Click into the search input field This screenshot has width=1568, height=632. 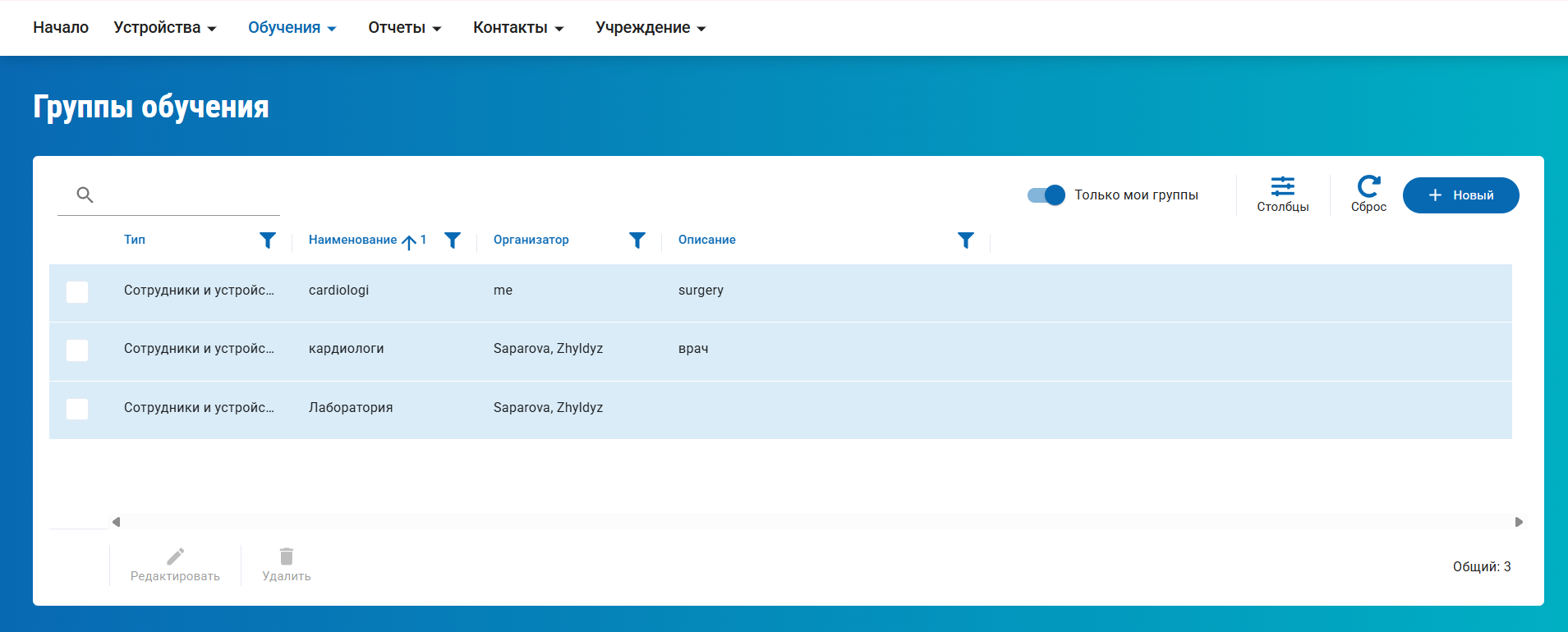[x=187, y=195]
